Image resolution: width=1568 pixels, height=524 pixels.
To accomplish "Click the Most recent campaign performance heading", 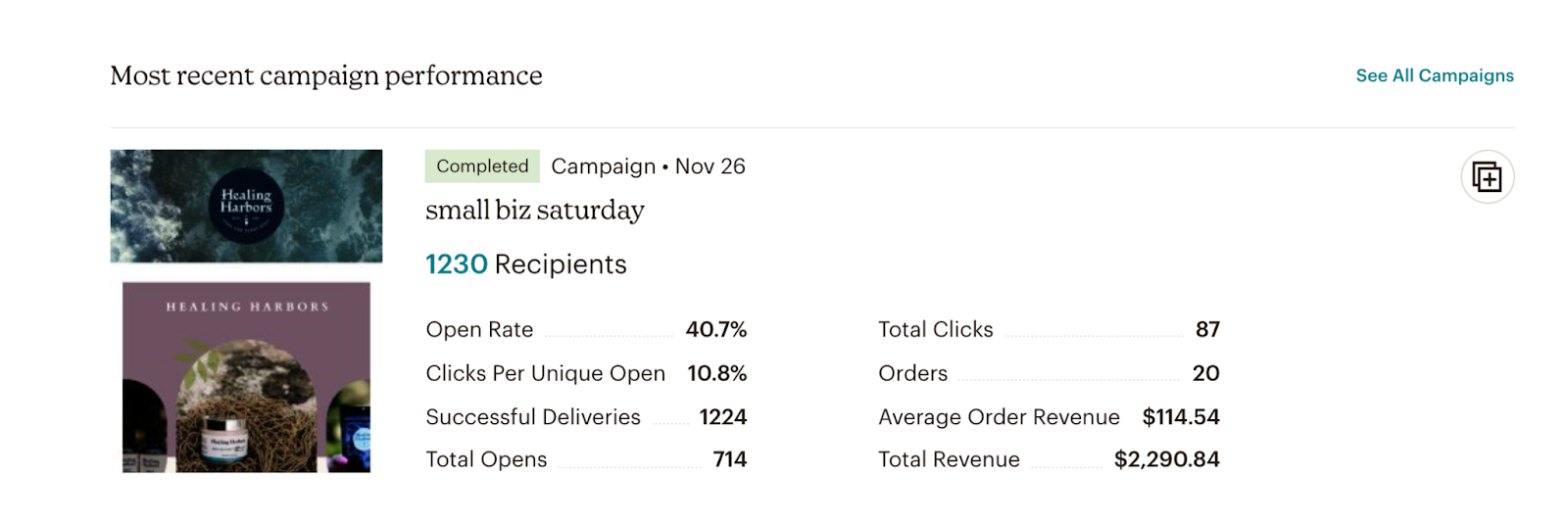I will pos(326,75).
